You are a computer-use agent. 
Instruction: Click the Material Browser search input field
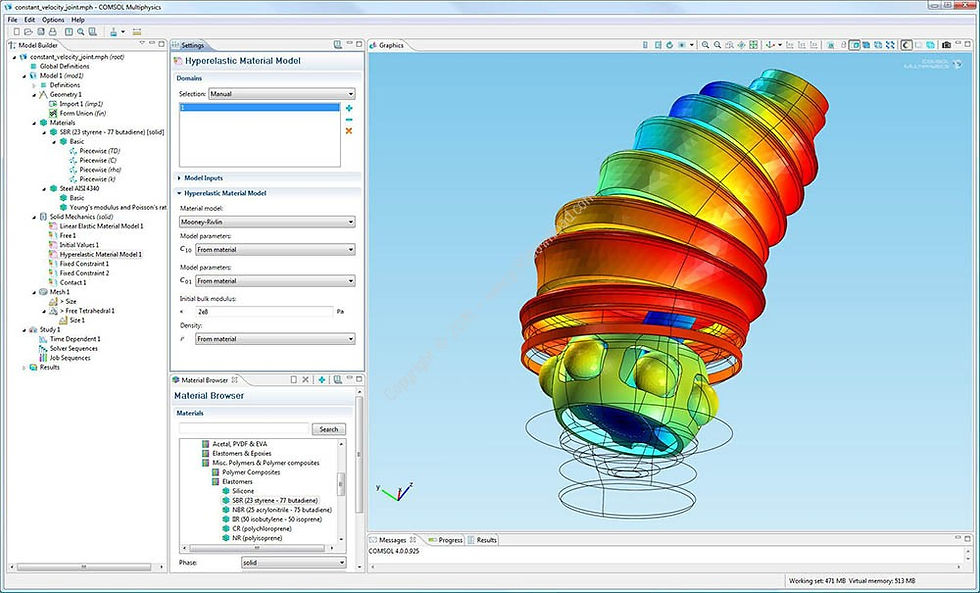(x=244, y=429)
